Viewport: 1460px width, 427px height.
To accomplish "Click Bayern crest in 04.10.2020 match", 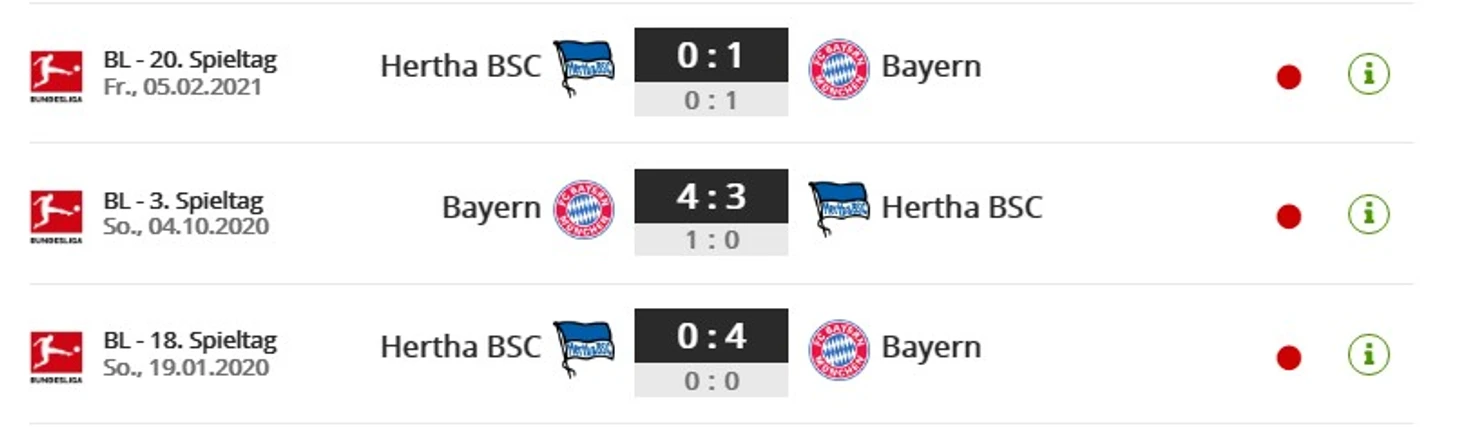I will (583, 209).
